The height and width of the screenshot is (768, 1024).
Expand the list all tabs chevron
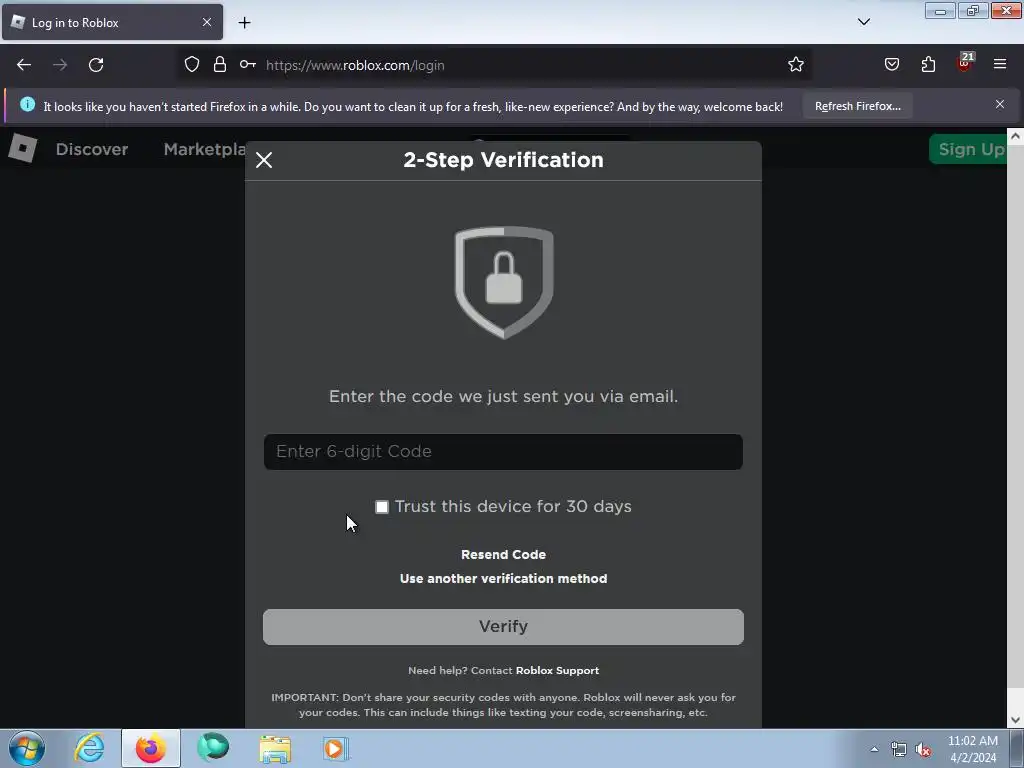click(863, 22)
